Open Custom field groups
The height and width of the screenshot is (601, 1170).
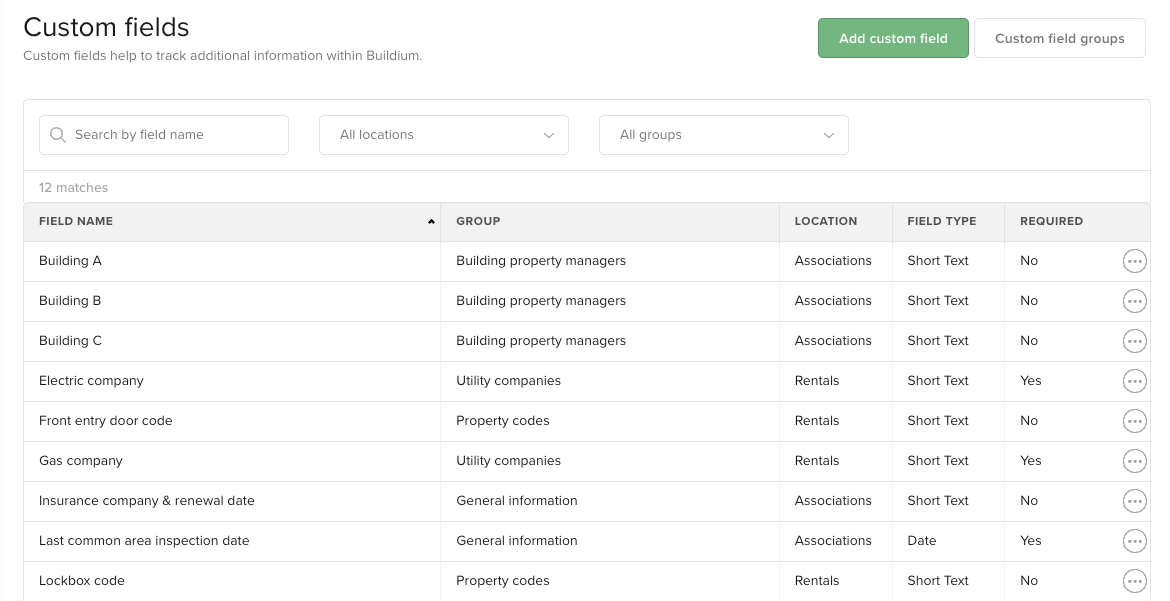(1059, 38)
